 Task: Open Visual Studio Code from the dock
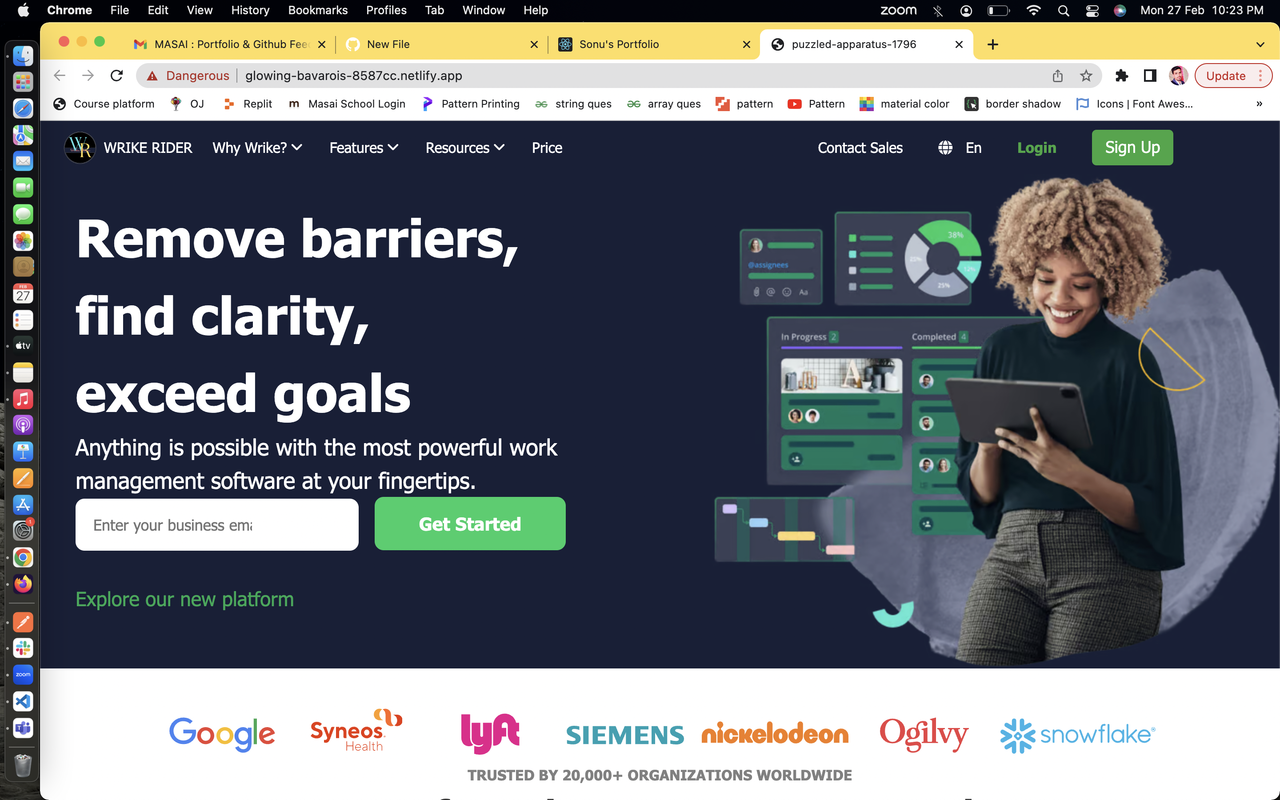click(x=23, y=701)
